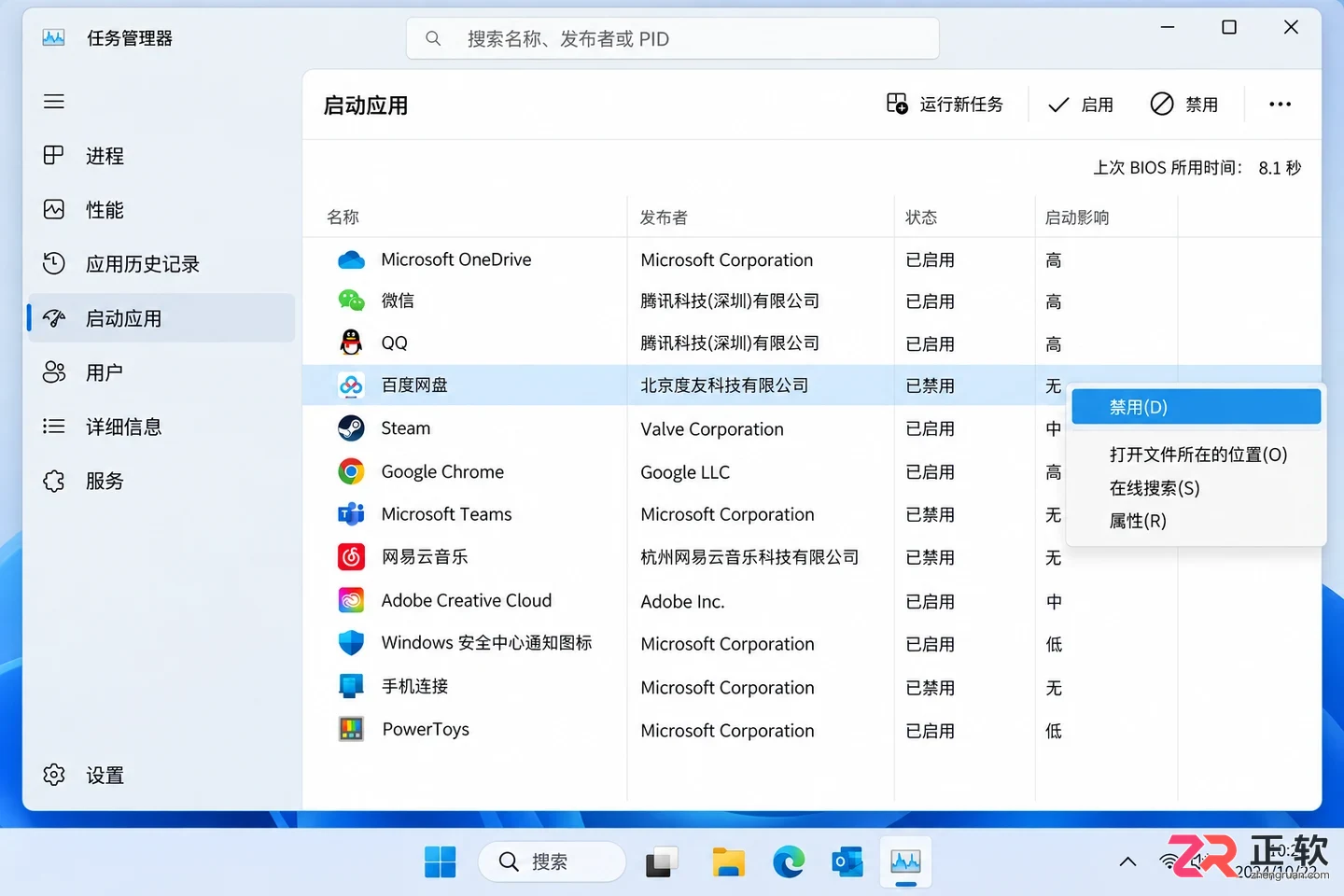Click the 手机连接 app icon
The width and height of the screenshot is (1344, 896).
tap(351, 686)
